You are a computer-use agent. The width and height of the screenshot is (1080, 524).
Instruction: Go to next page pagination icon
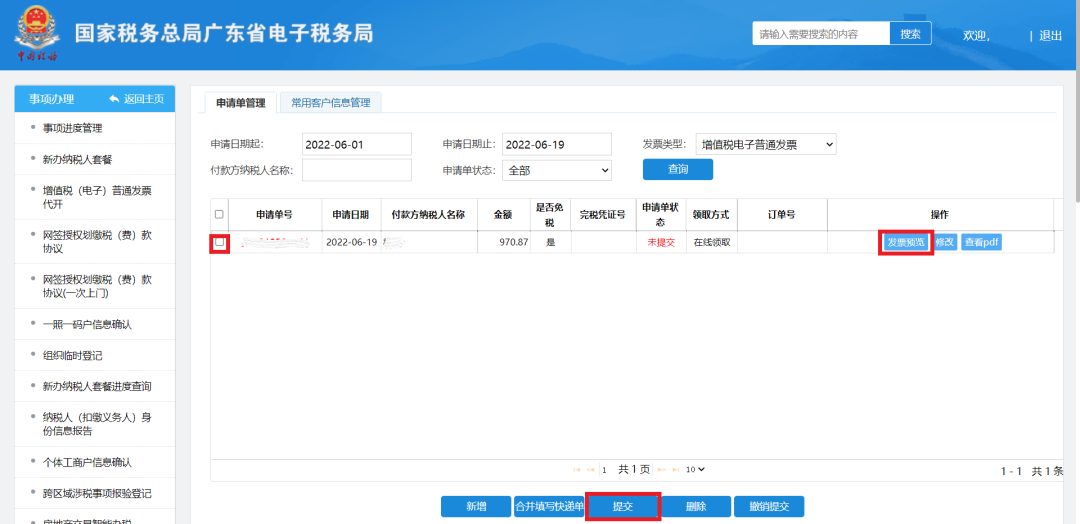click(x=662, y=470)
